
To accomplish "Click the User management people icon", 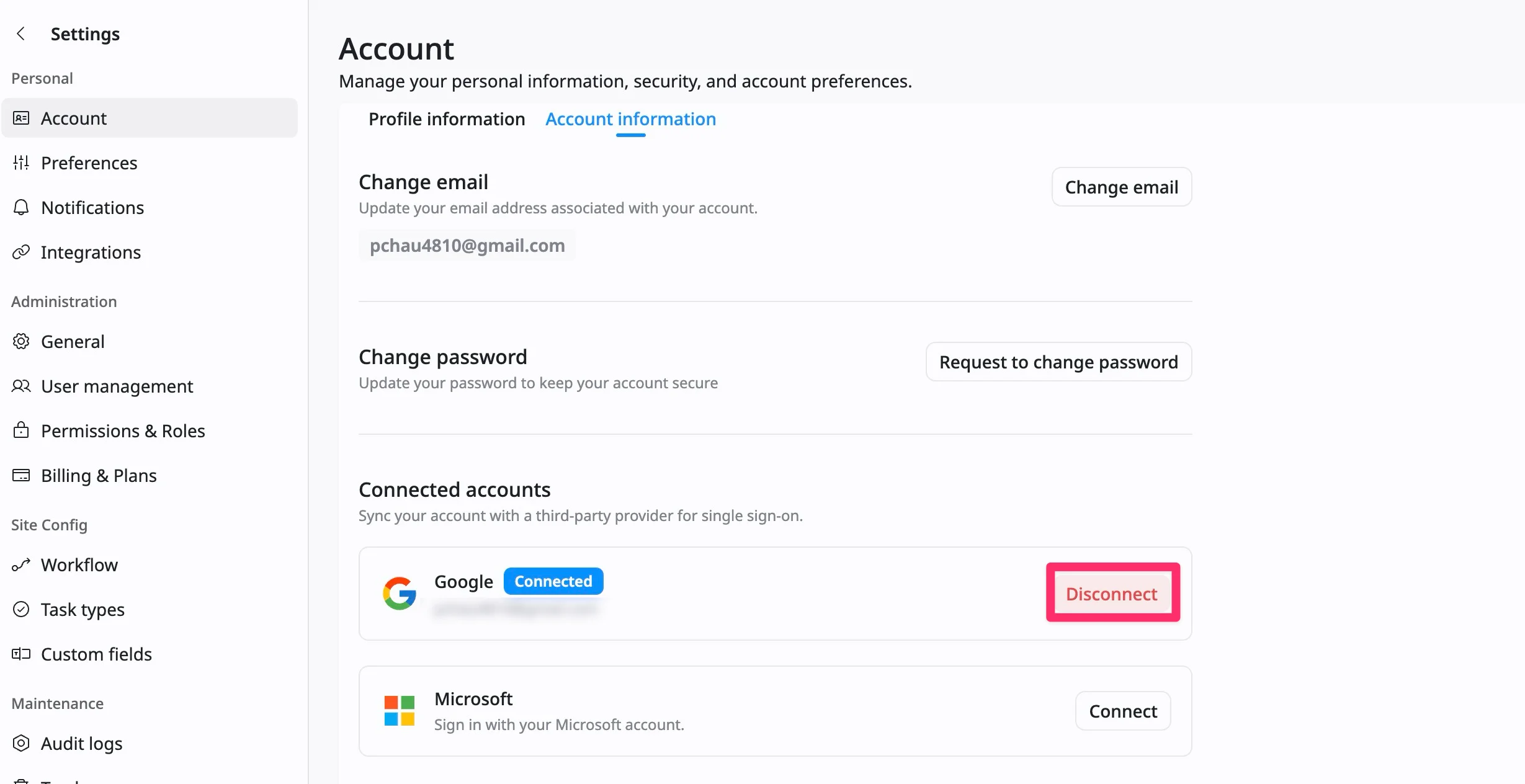I will click(21, 386).
